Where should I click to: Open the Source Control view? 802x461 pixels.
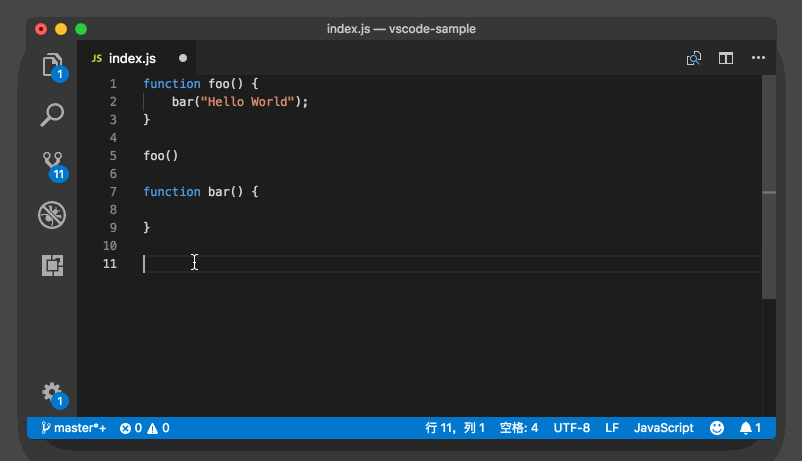pyautogui.click(x=52, y=163)
